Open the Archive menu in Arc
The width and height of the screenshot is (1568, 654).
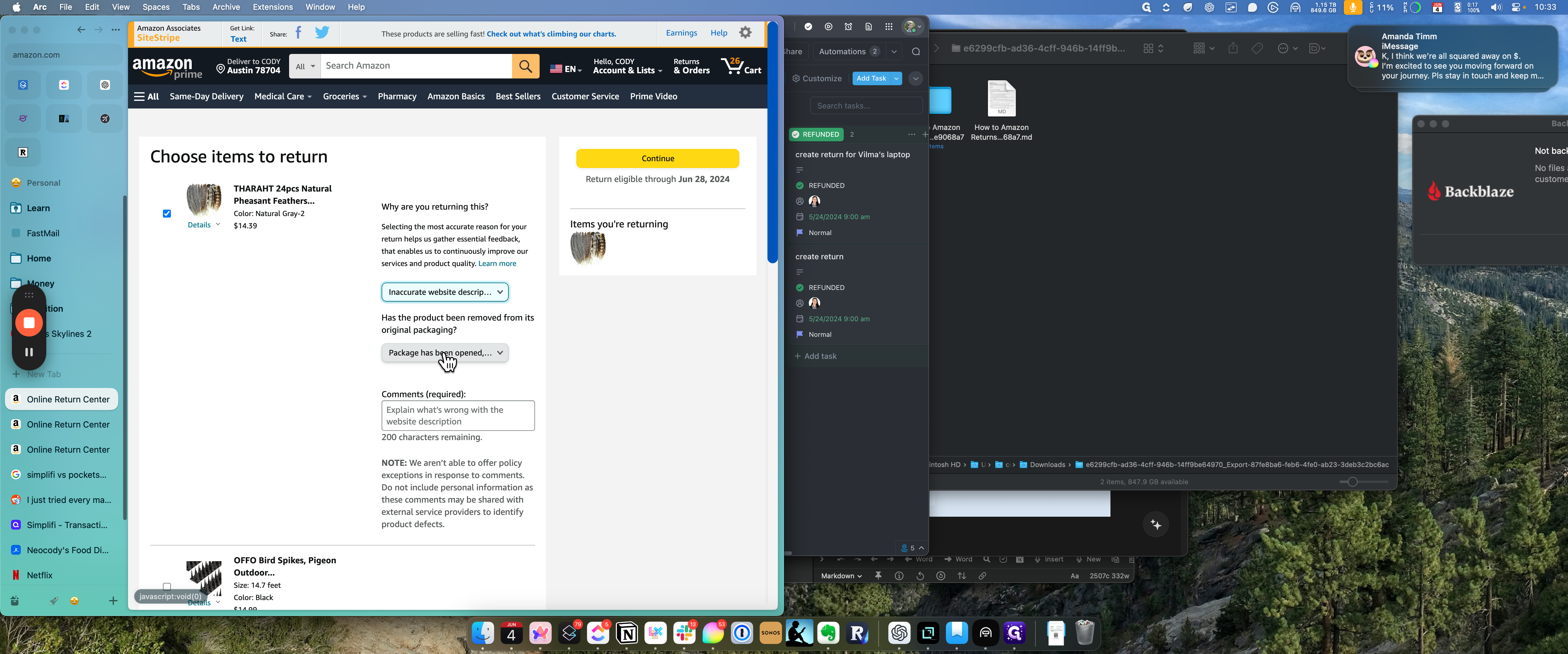(x=226, y=7)
